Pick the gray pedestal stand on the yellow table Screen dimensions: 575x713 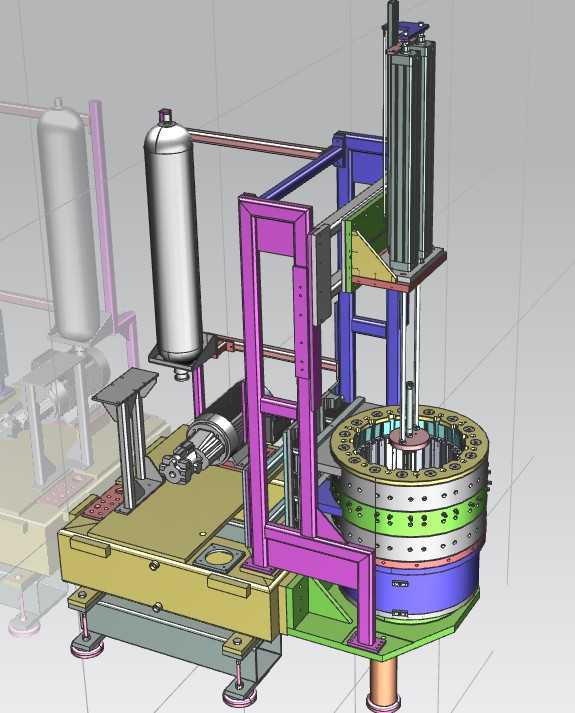[x=129, y=440]
